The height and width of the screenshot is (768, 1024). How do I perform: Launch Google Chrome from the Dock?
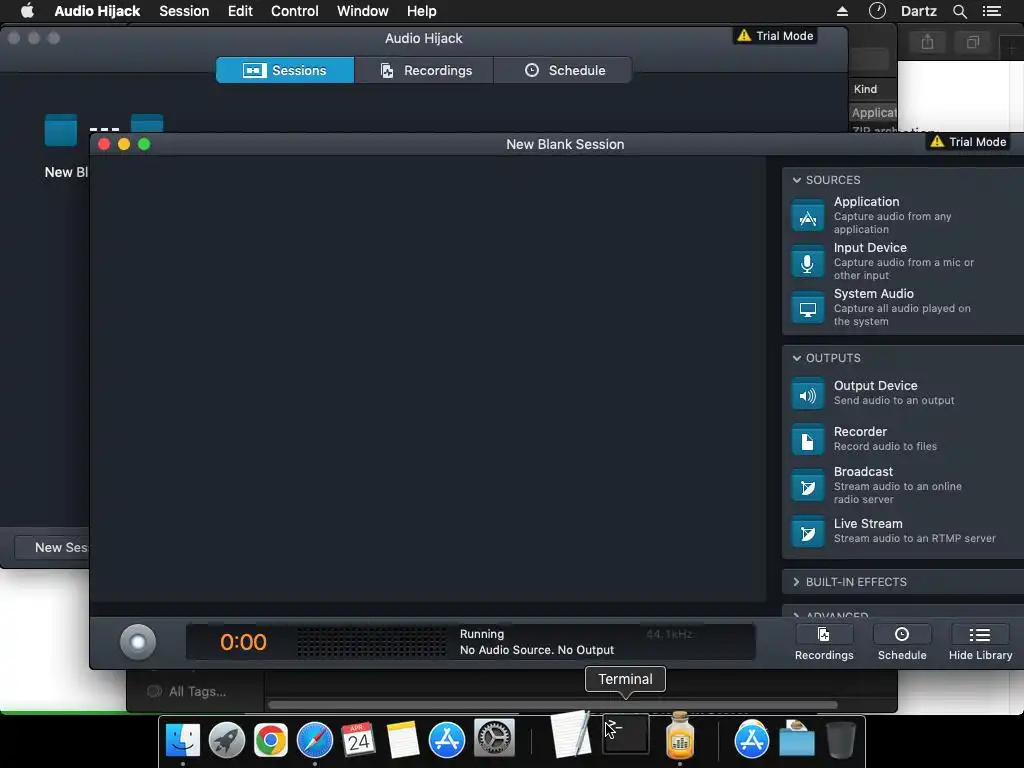(x=270, y=740)
